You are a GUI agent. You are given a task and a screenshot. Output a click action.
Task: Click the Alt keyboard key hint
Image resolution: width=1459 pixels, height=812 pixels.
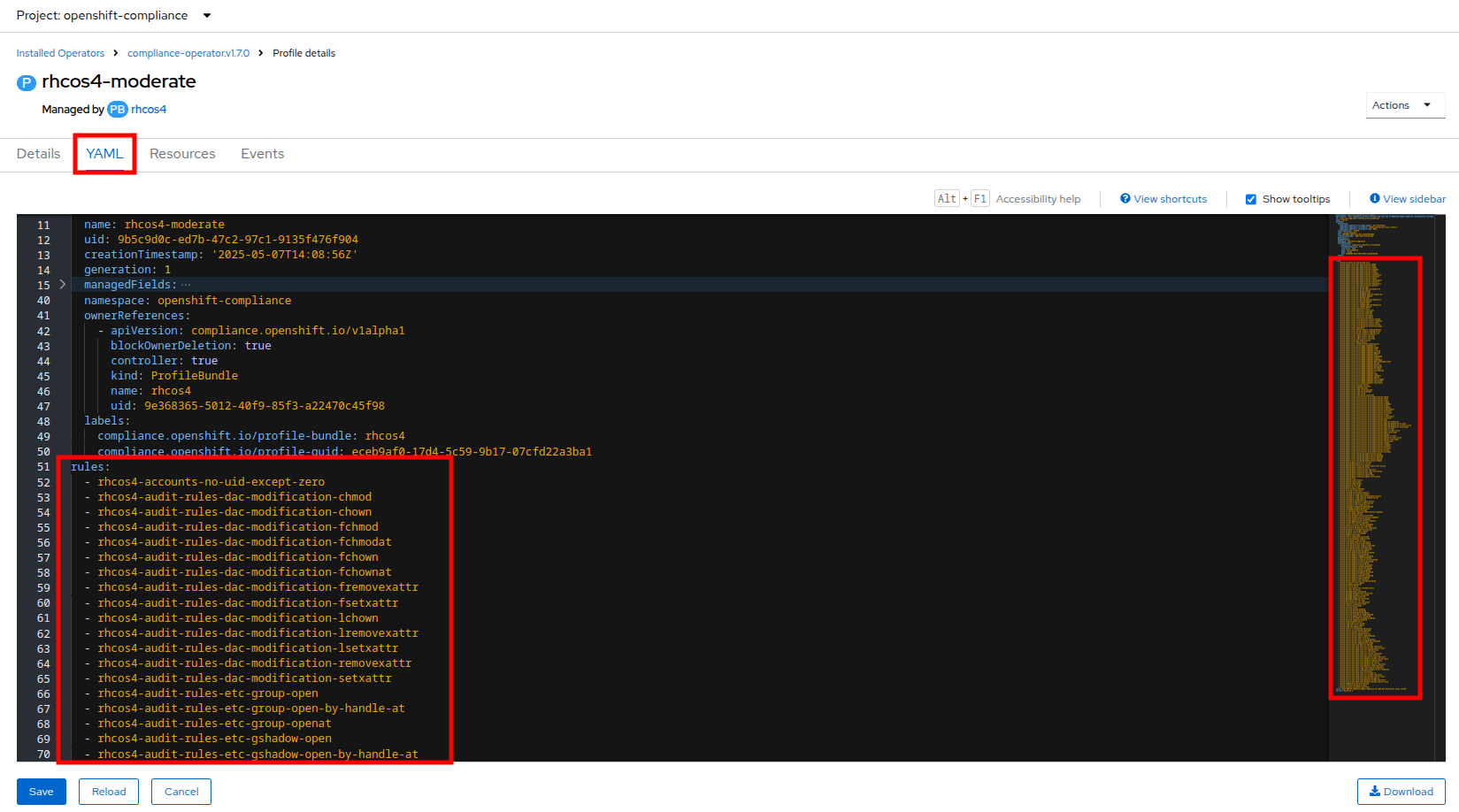tap(947, 199)
